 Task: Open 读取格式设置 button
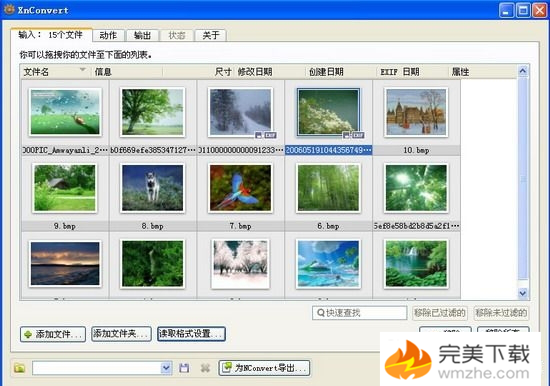click(191, 334)
